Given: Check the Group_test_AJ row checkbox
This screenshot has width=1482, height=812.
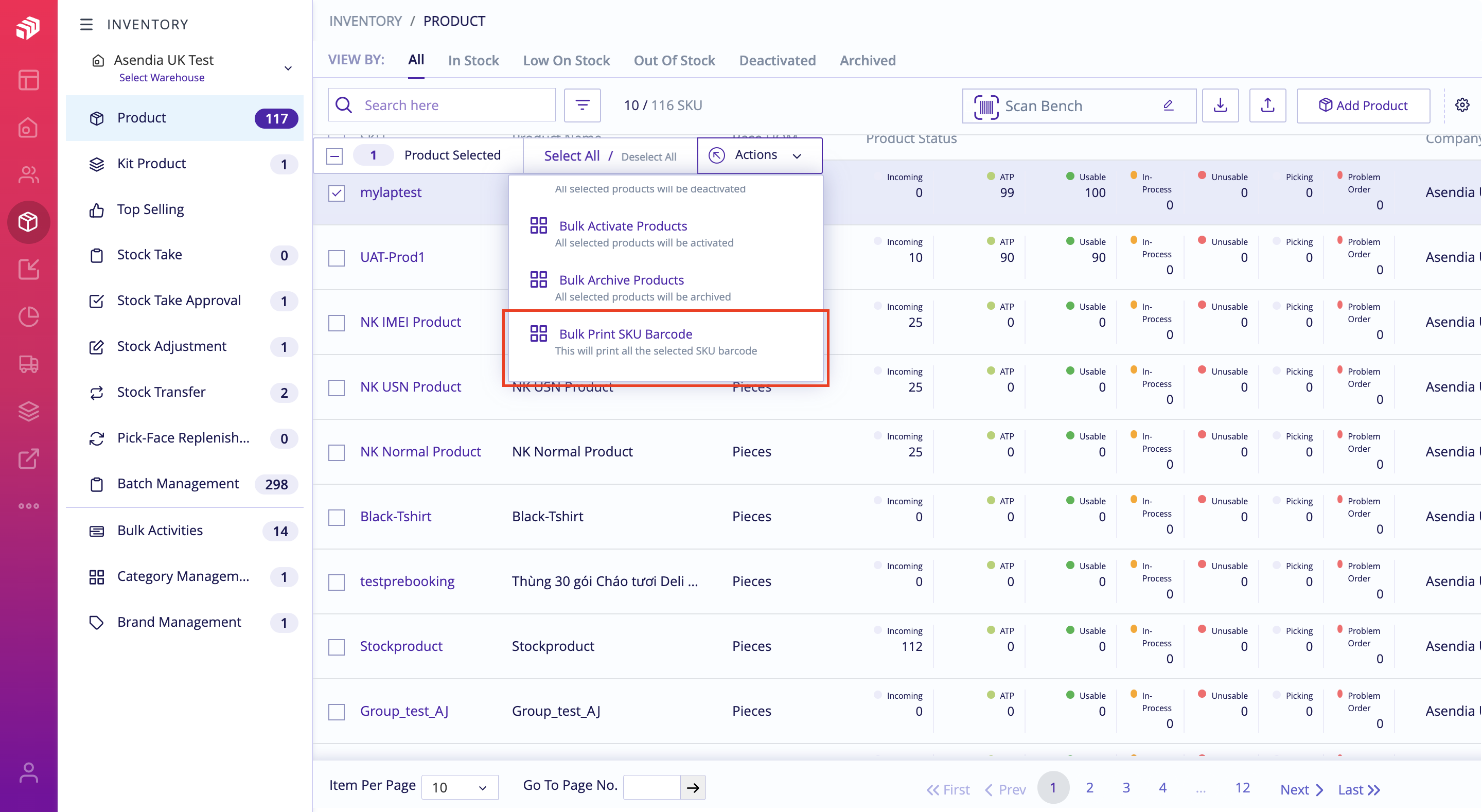Looking at the screenshot, I should pyautogui.click(x=336, y=712).
